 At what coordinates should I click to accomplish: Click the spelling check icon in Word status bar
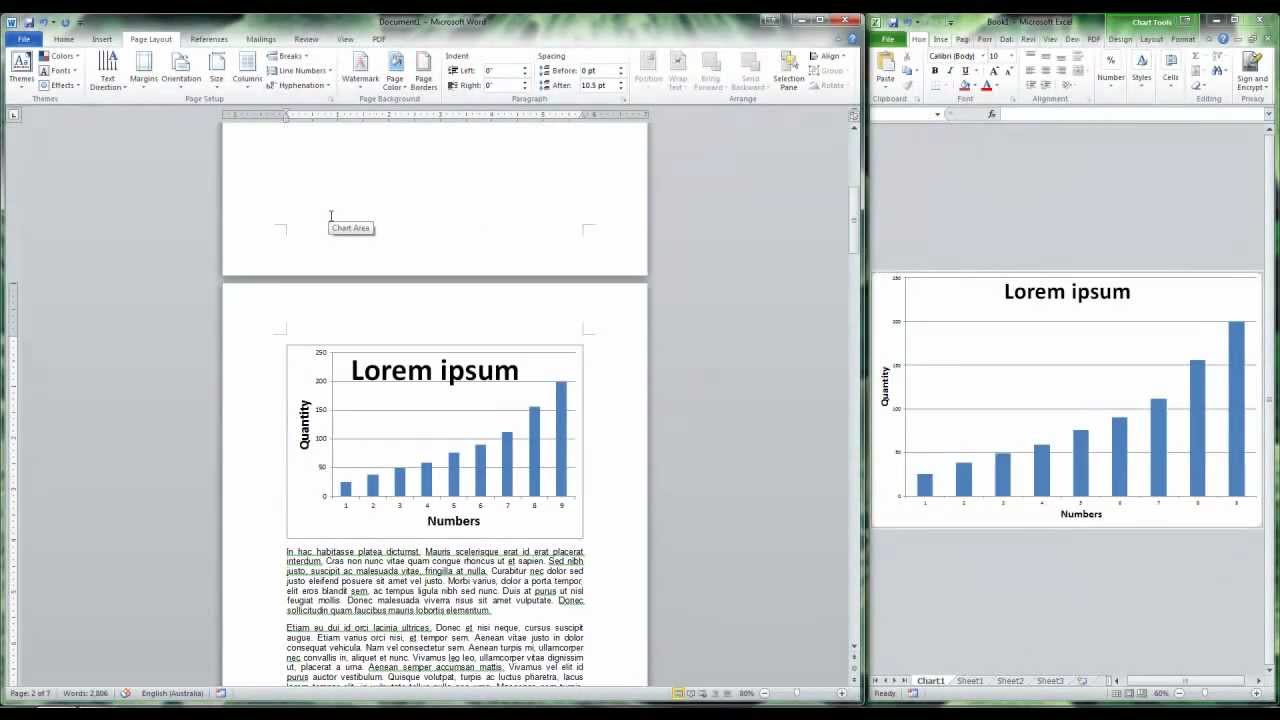(x=125, y=693)
